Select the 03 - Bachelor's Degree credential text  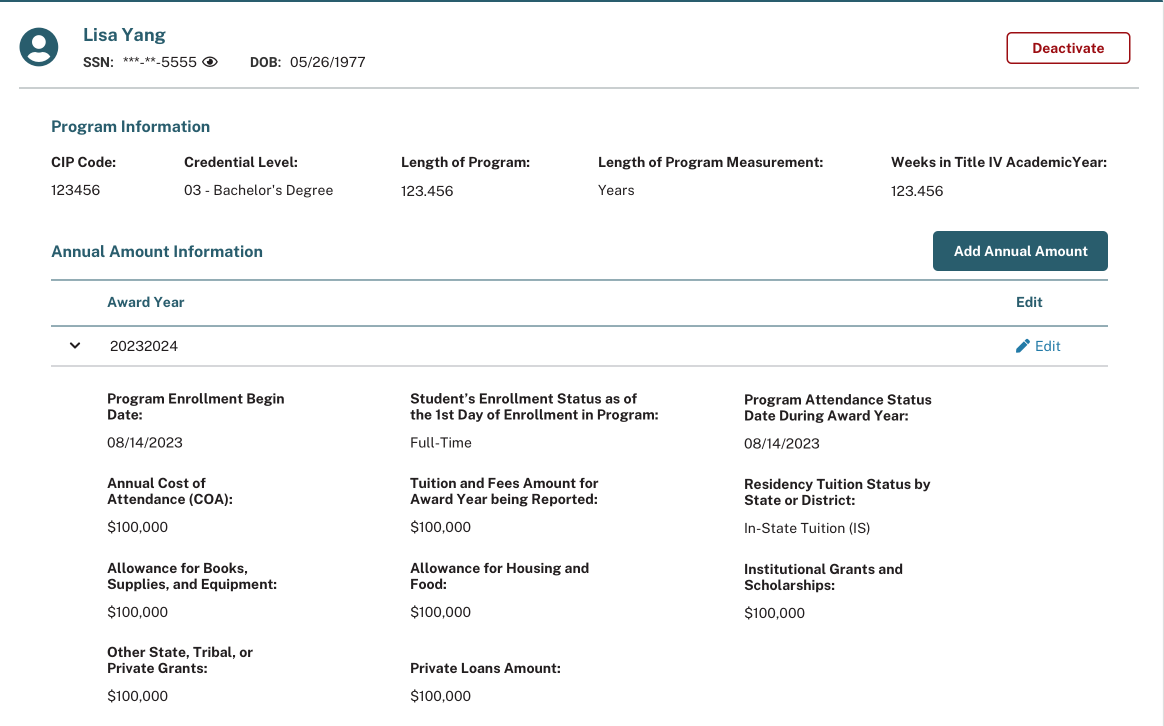pos(258,190)
